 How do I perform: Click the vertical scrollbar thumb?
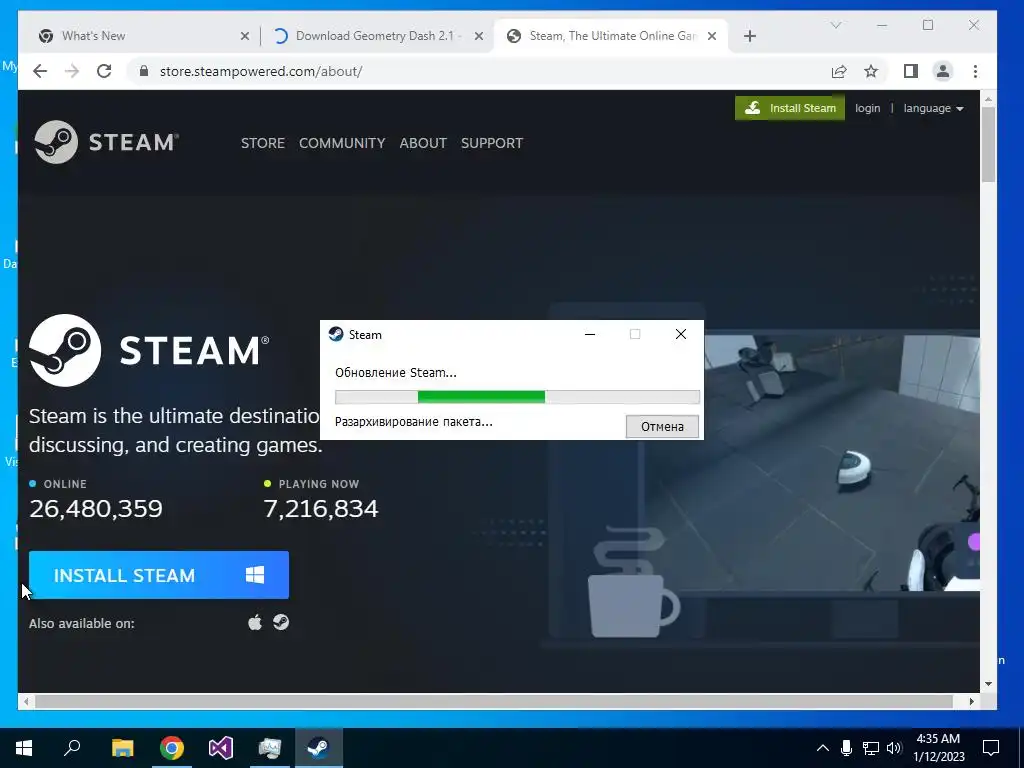click(x=988, y=144)
